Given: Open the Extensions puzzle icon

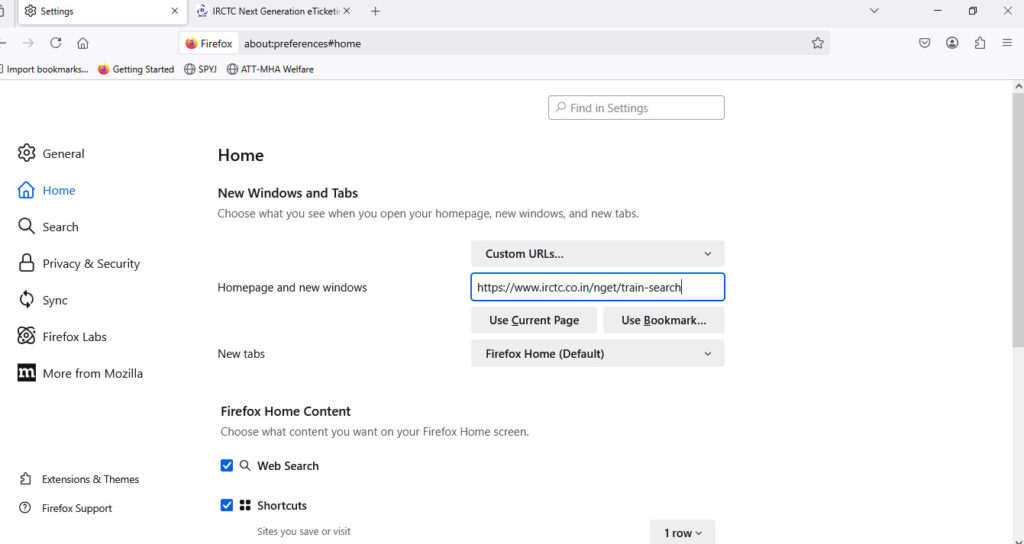Looking at the screenshot, I should point(979,43).
